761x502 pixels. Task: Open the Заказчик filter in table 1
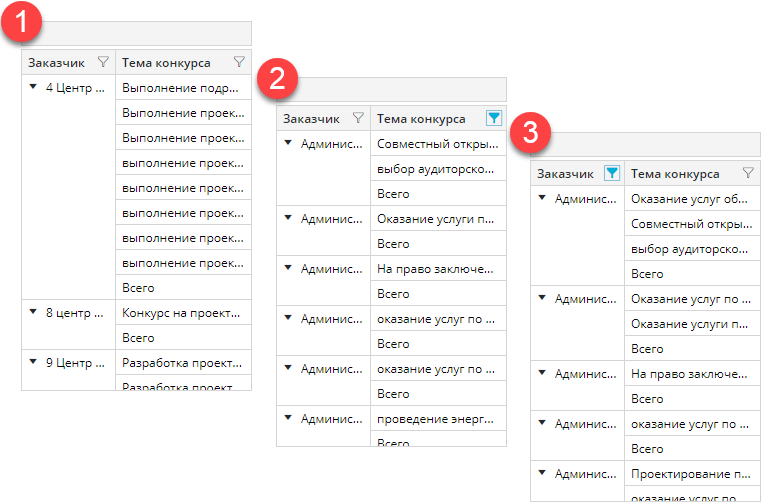point(103,62)
